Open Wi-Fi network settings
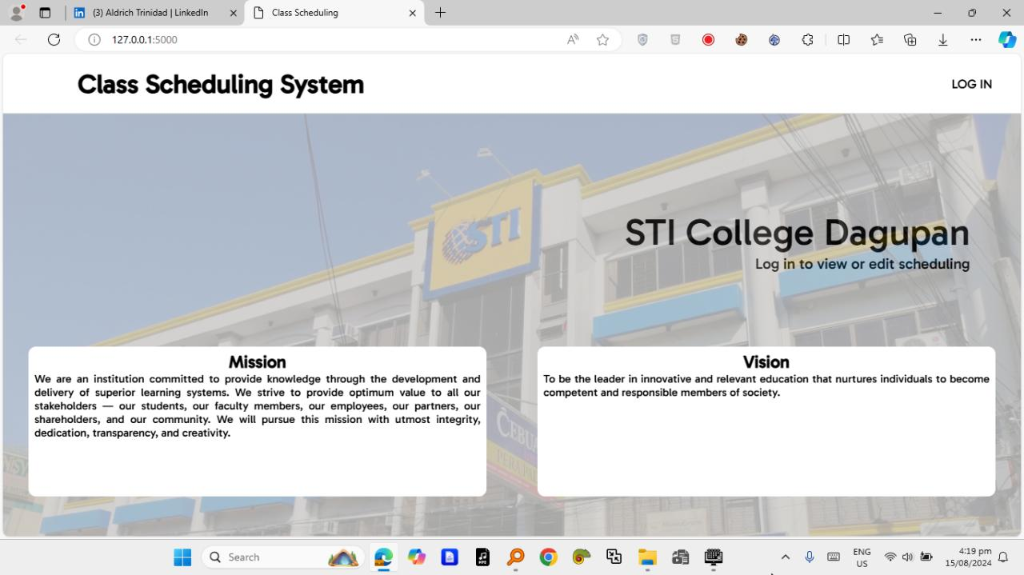Viewport: 1024px width, 575px height. click(x=889, y=557)
